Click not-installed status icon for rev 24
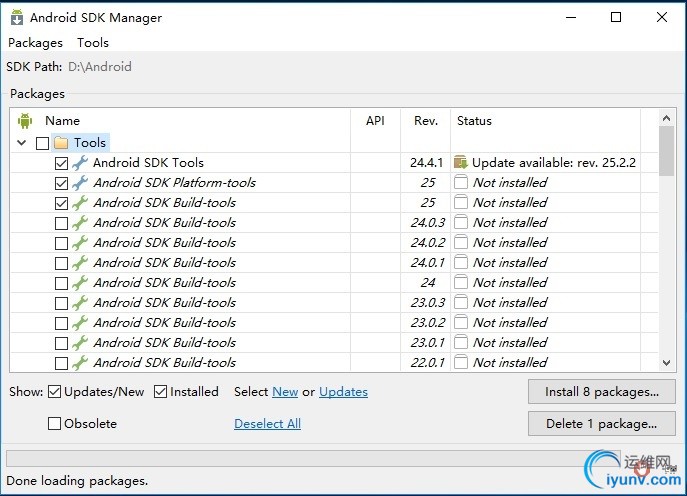Viewport: 687px width, 496px height. click(460, 282)
